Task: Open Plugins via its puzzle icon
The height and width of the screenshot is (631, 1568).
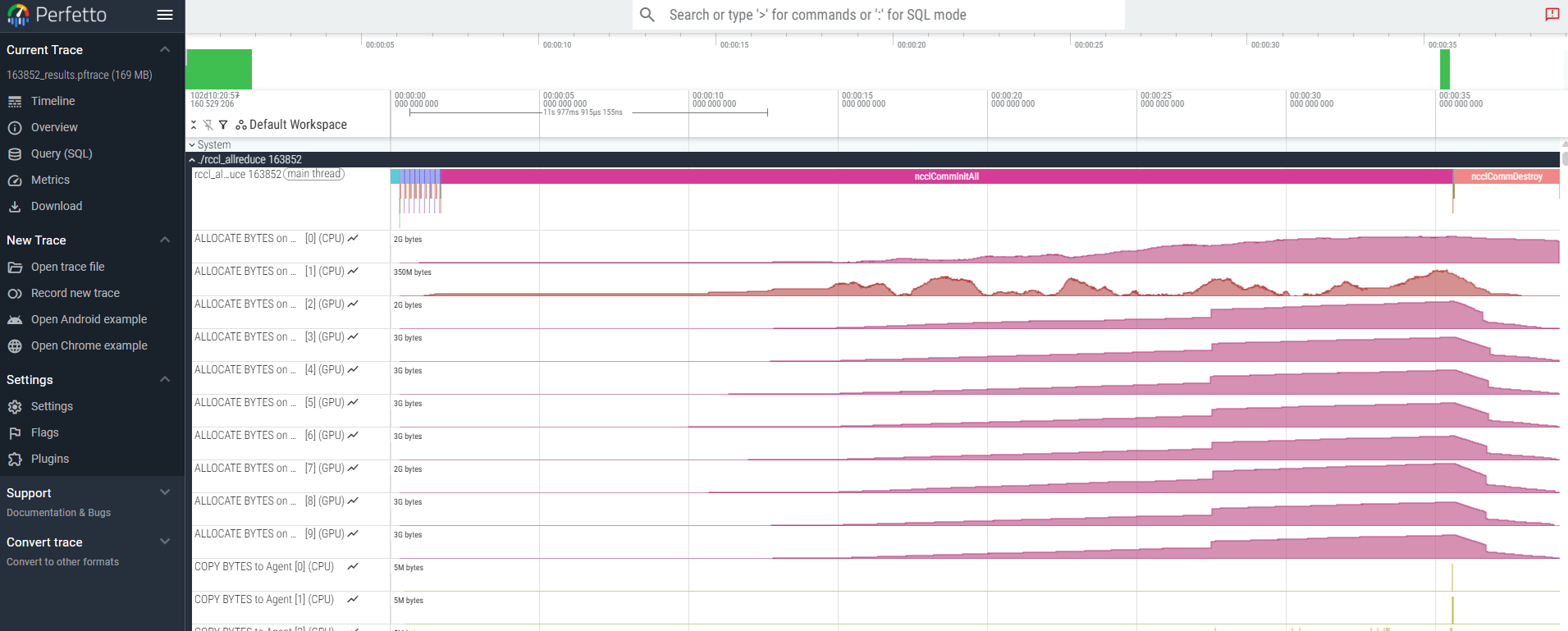Action: point(15,460)
